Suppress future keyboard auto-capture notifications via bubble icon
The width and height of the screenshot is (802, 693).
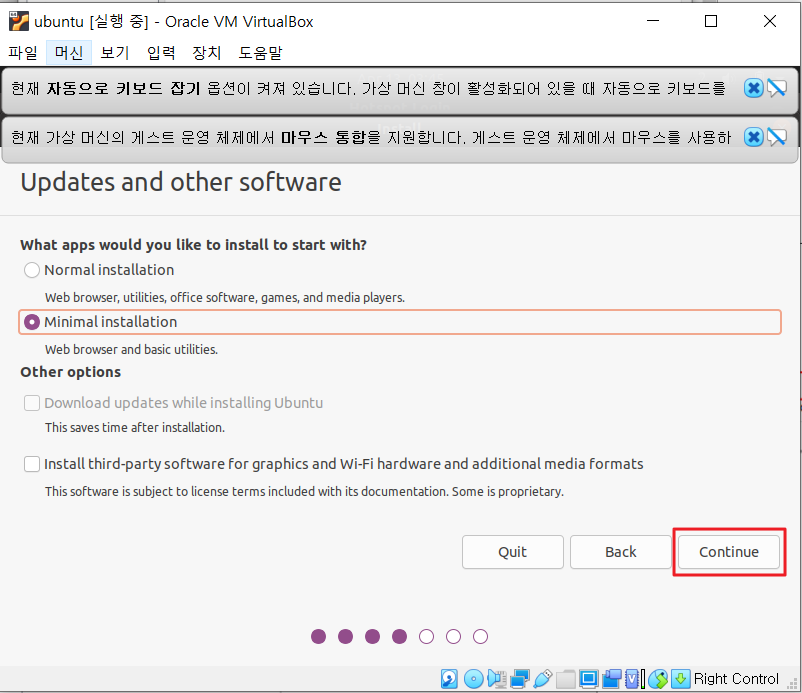(776, 88)
